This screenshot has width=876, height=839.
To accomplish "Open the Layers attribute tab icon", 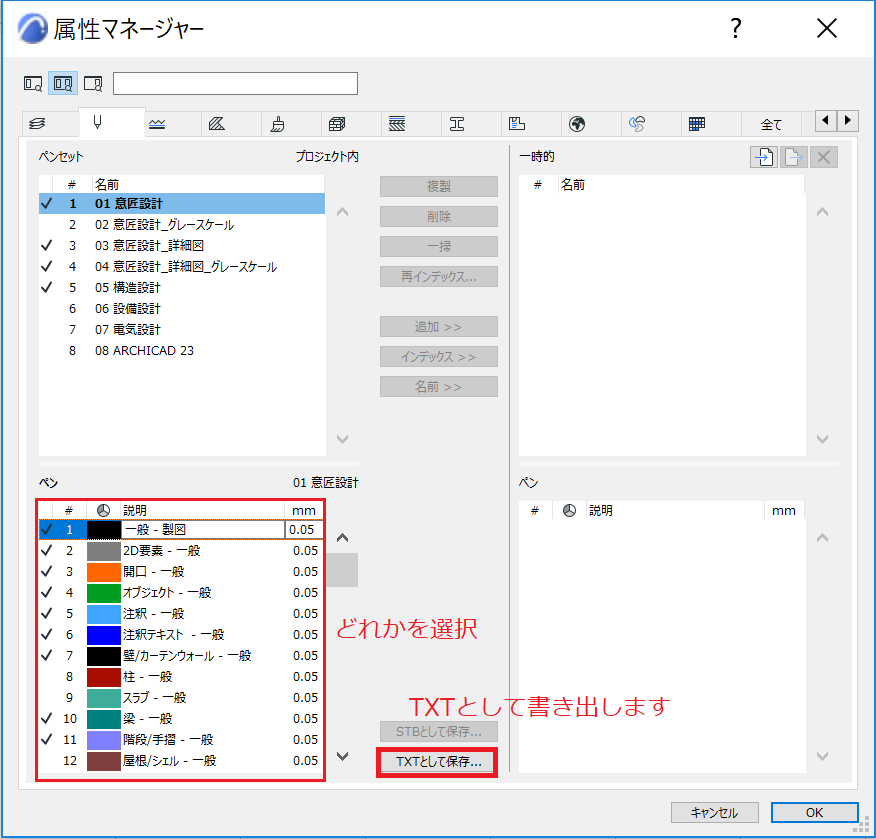I will (x=37, y=123).
